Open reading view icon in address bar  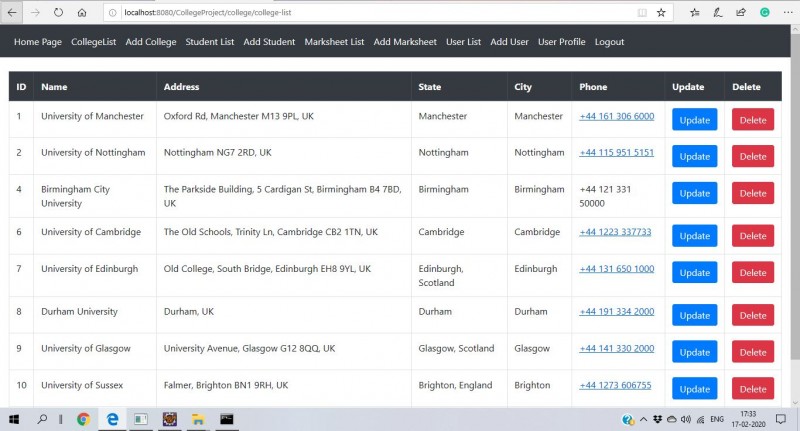[x=642, y=13]
